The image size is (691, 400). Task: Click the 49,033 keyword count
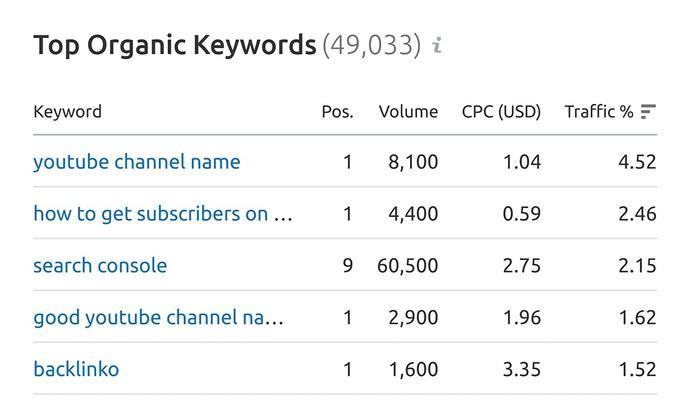[372, 45]
